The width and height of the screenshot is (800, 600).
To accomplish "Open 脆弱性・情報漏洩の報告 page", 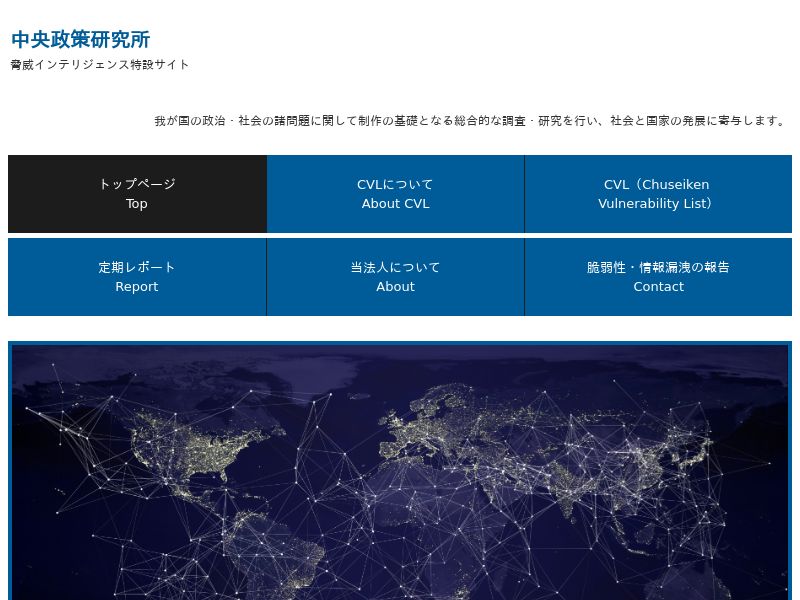I will pyautogui.click(x=658, y=267).
